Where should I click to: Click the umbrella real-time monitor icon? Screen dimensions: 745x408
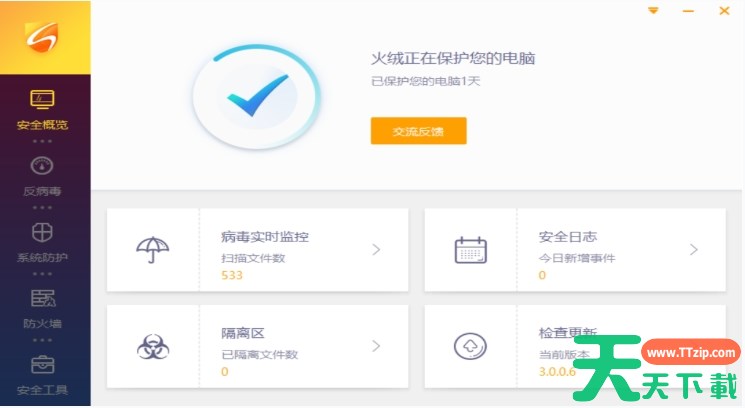pos(153,249)
